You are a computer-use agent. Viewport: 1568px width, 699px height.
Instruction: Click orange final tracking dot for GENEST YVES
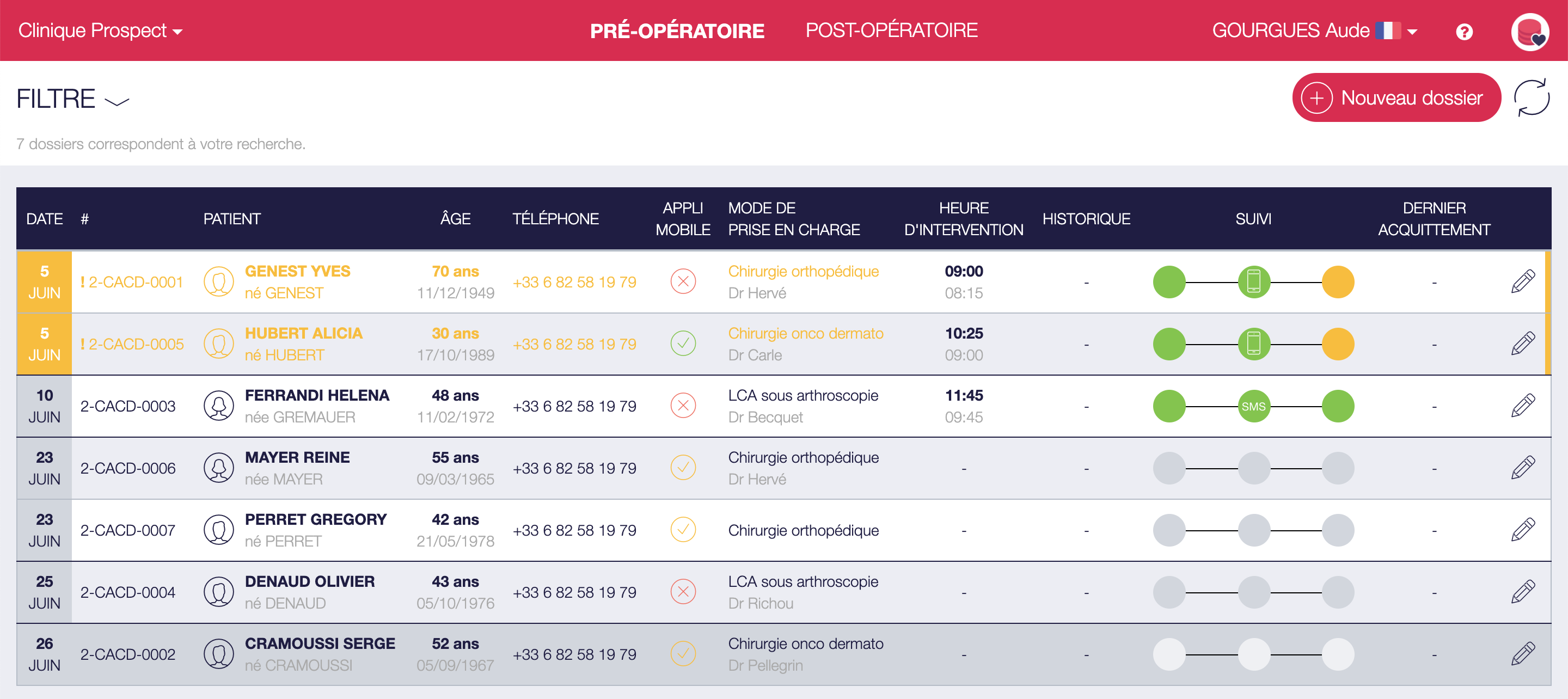1337,282
